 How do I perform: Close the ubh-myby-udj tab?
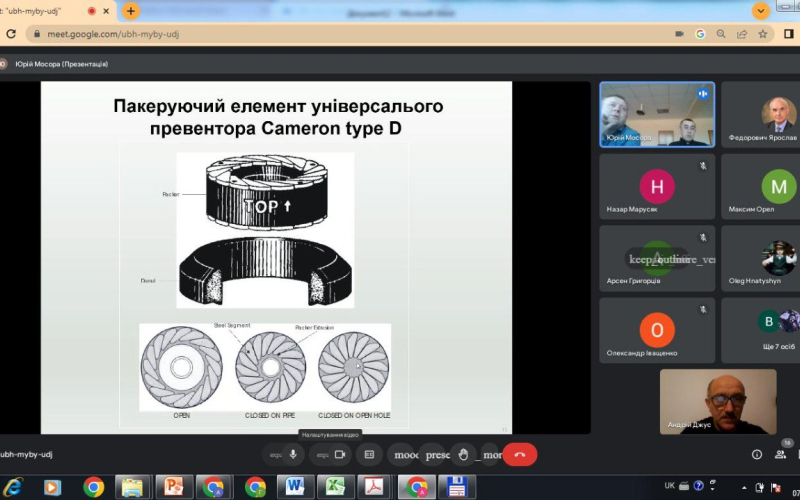[106, 11]
